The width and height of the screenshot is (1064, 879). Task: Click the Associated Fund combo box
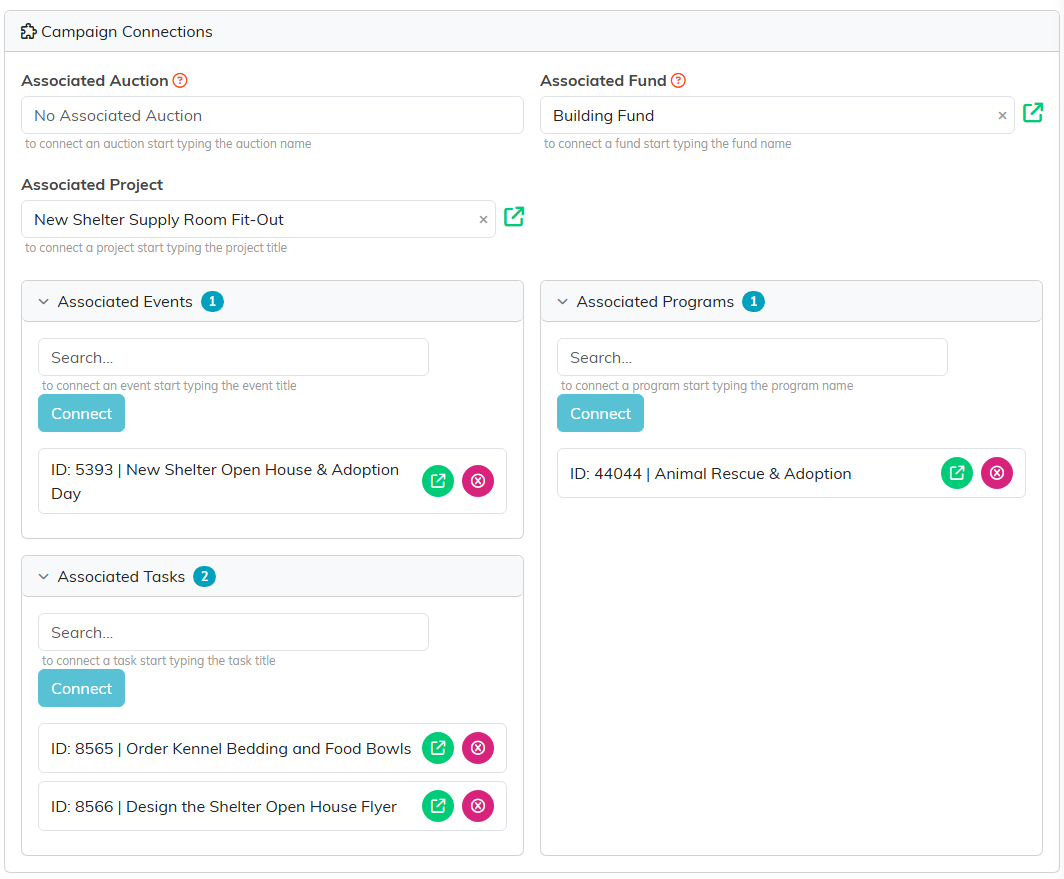777,115
